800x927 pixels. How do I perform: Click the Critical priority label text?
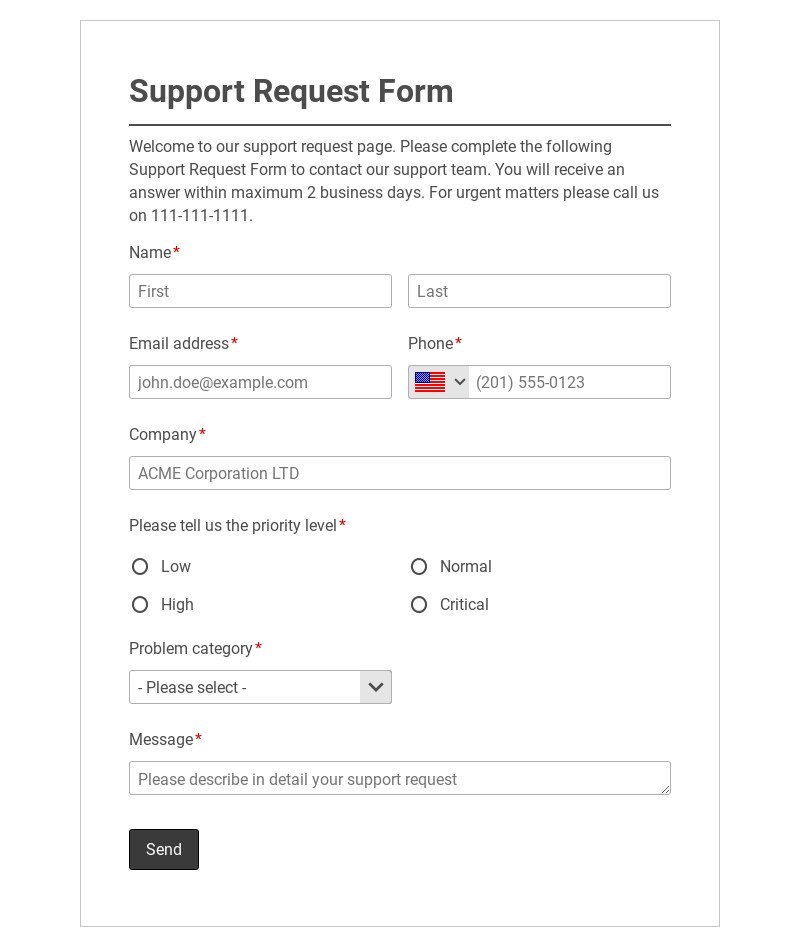click(464, 605)
